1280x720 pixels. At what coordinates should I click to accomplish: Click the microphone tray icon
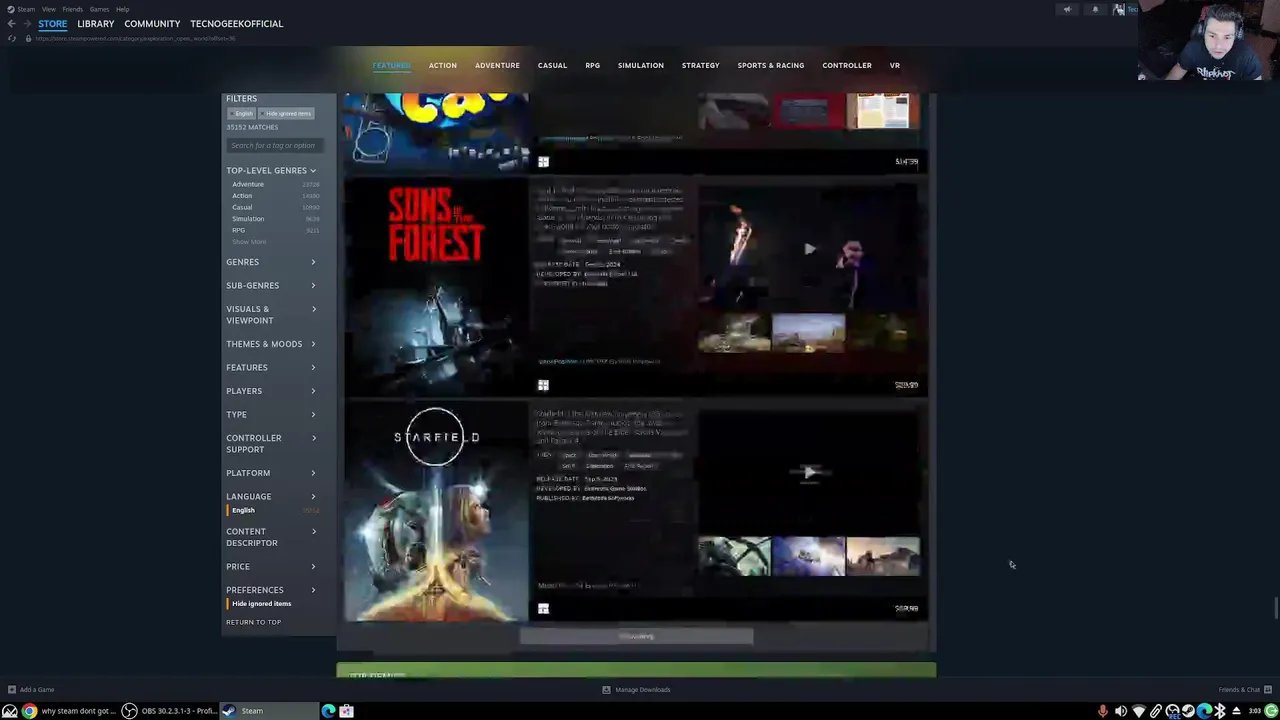click(x=1103, y=711)
